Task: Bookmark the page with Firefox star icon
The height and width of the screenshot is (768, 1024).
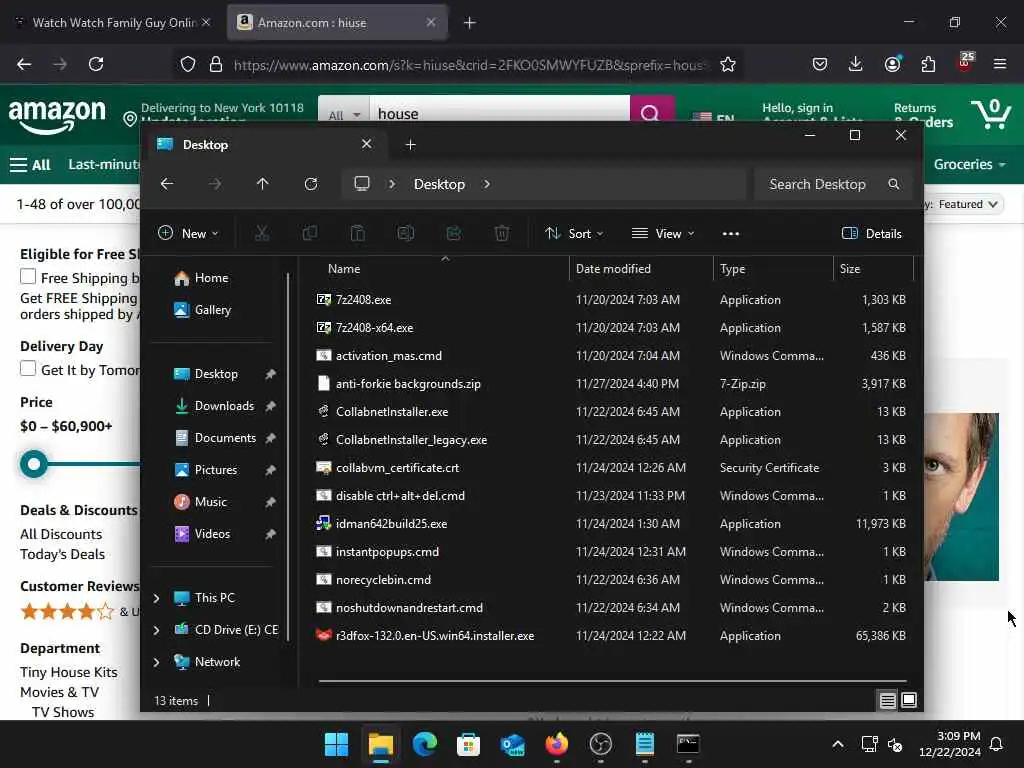Action: (x=728, y=64)
